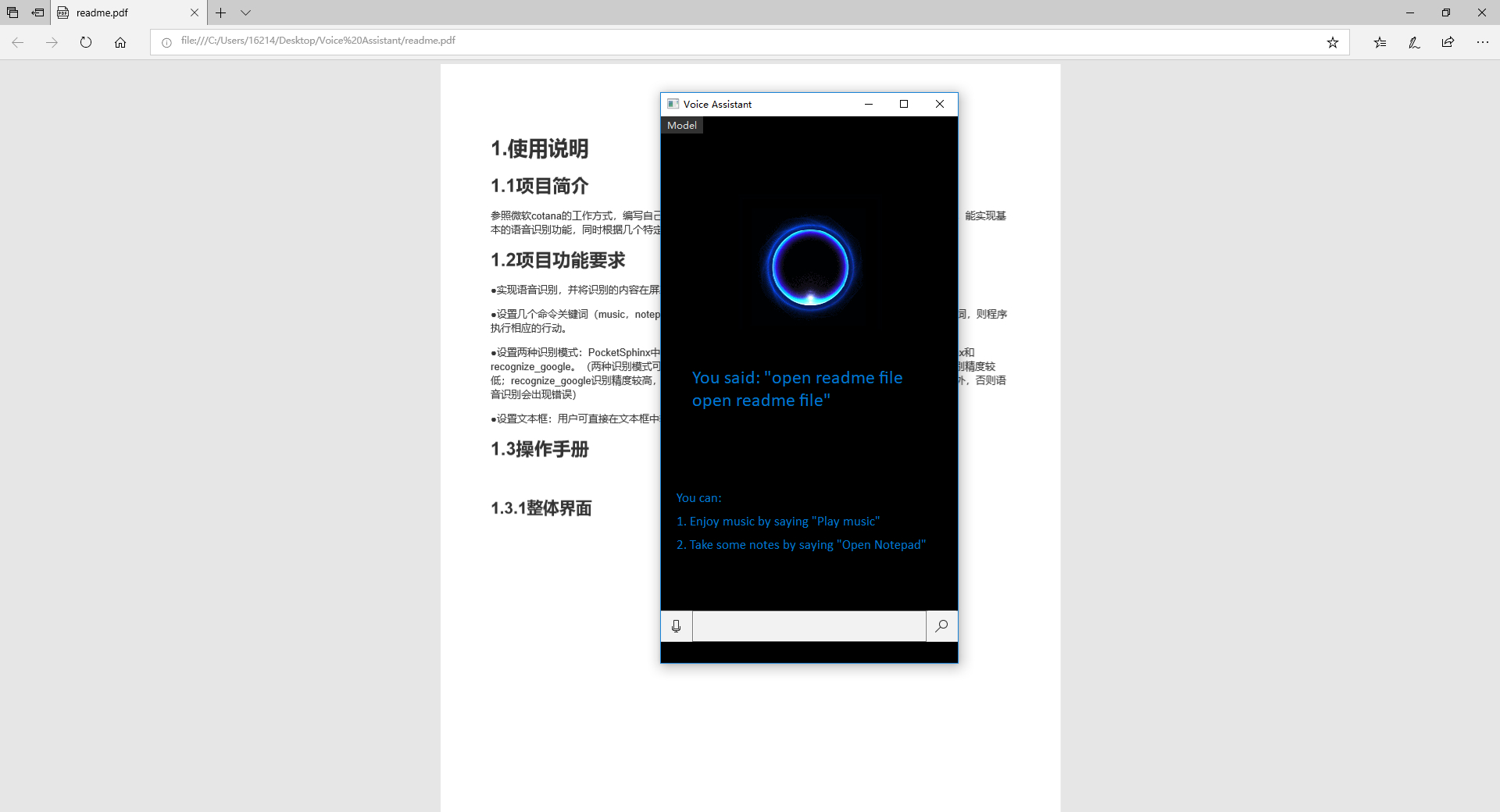1500x812 pixels.
Task: Open the favorites hub list
Action: [x=1380, y=42]
